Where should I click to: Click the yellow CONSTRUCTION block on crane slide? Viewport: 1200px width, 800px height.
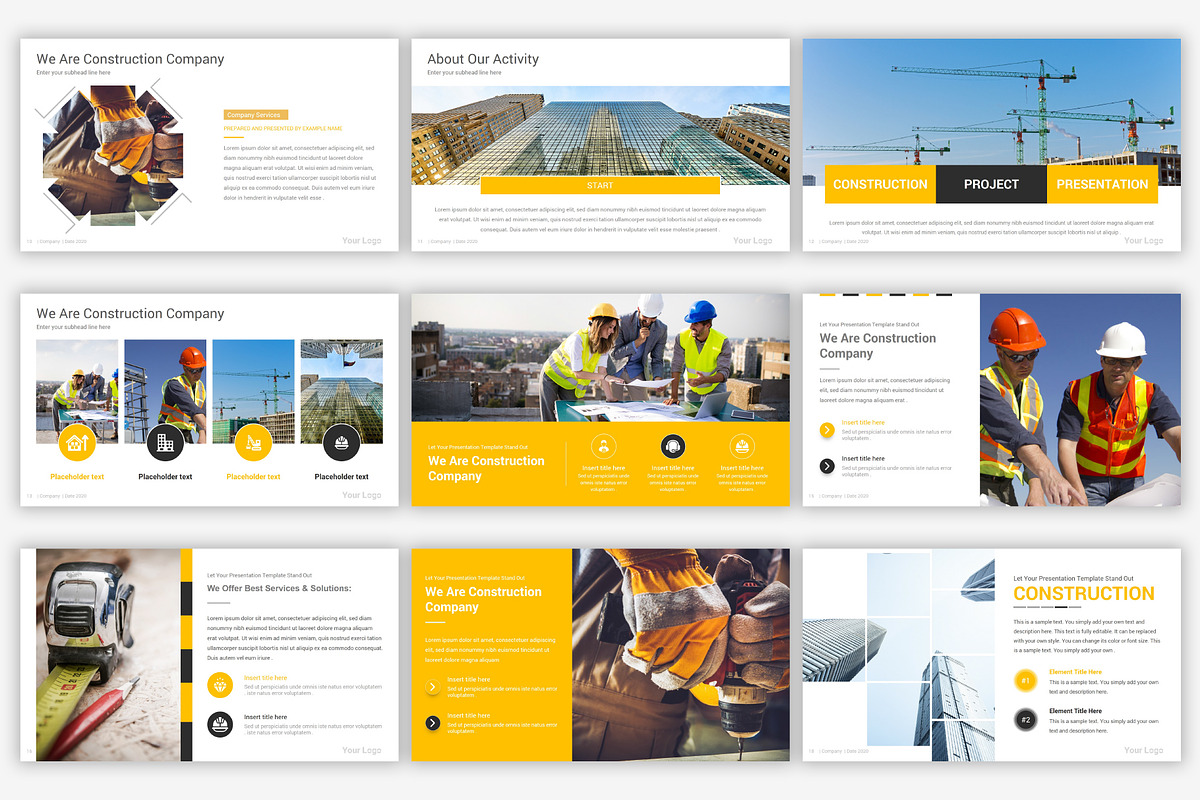pos(880,184)
